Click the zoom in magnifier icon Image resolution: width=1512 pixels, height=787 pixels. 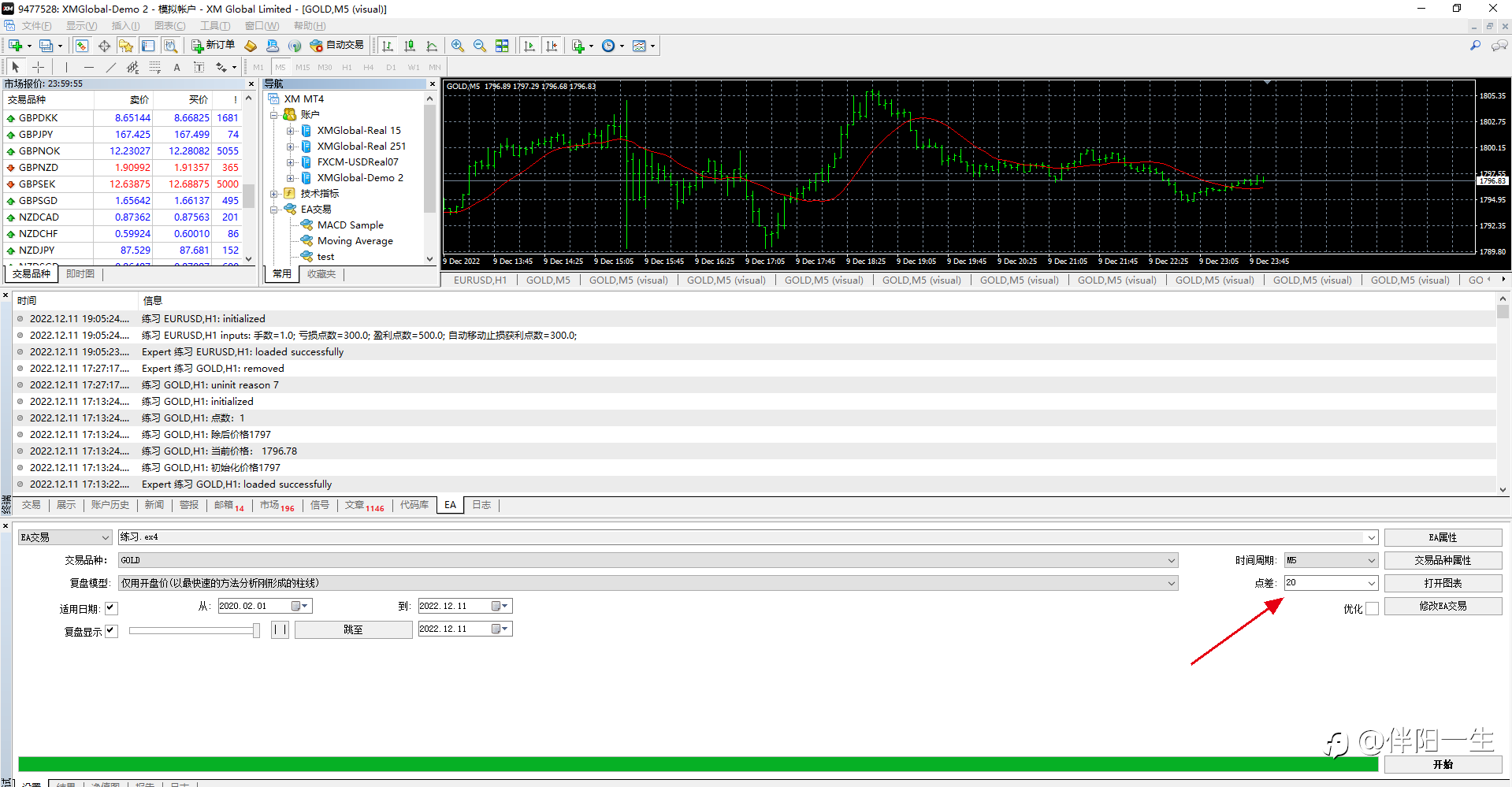tap(458, 46)
